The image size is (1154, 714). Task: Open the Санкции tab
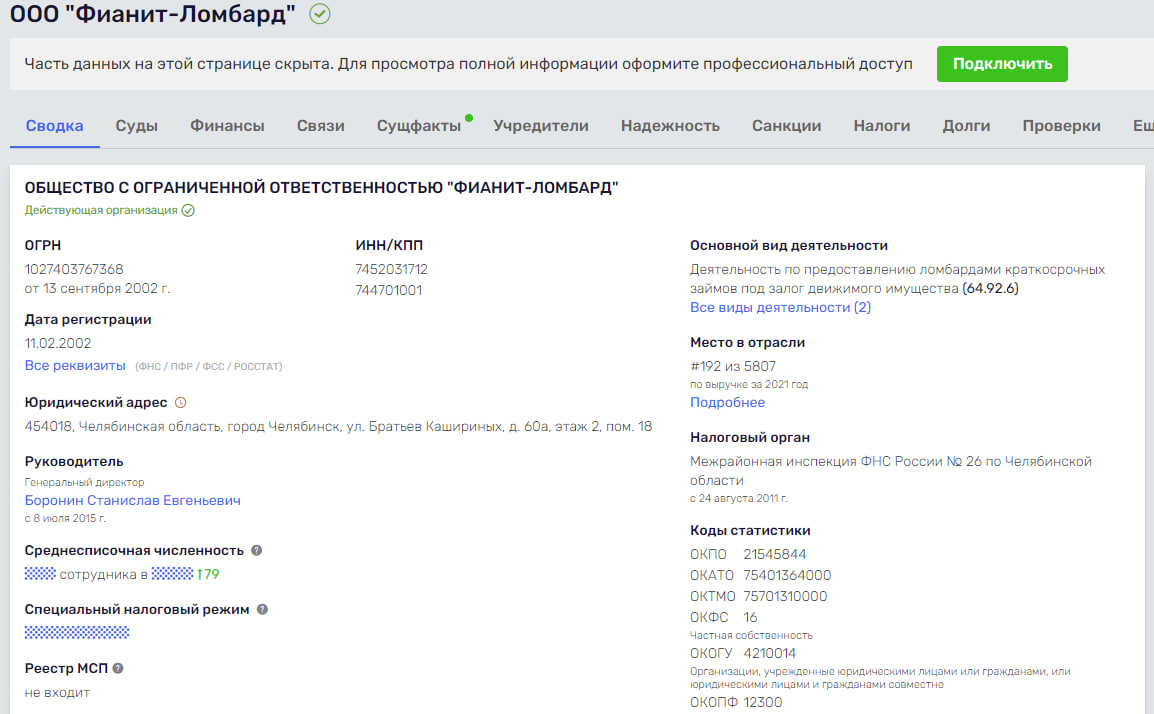point(786,126)
